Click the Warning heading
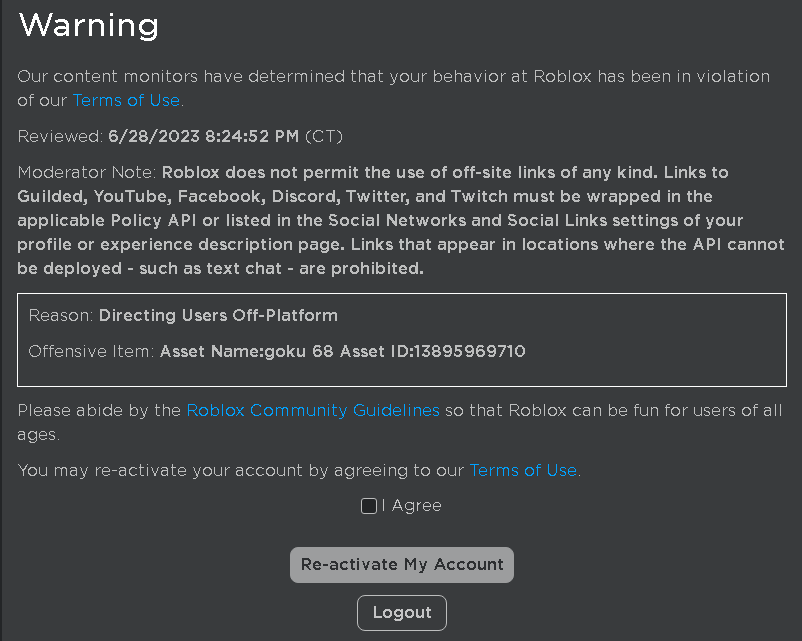 pyautogui.click(x=89, y=25)
